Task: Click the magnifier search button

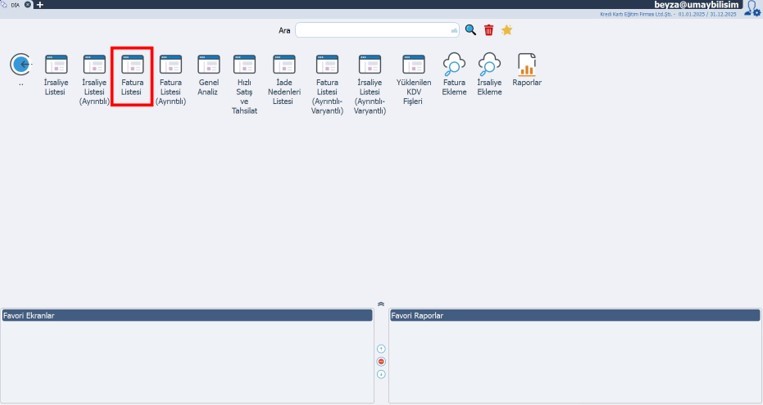Action: coord(471,30)
